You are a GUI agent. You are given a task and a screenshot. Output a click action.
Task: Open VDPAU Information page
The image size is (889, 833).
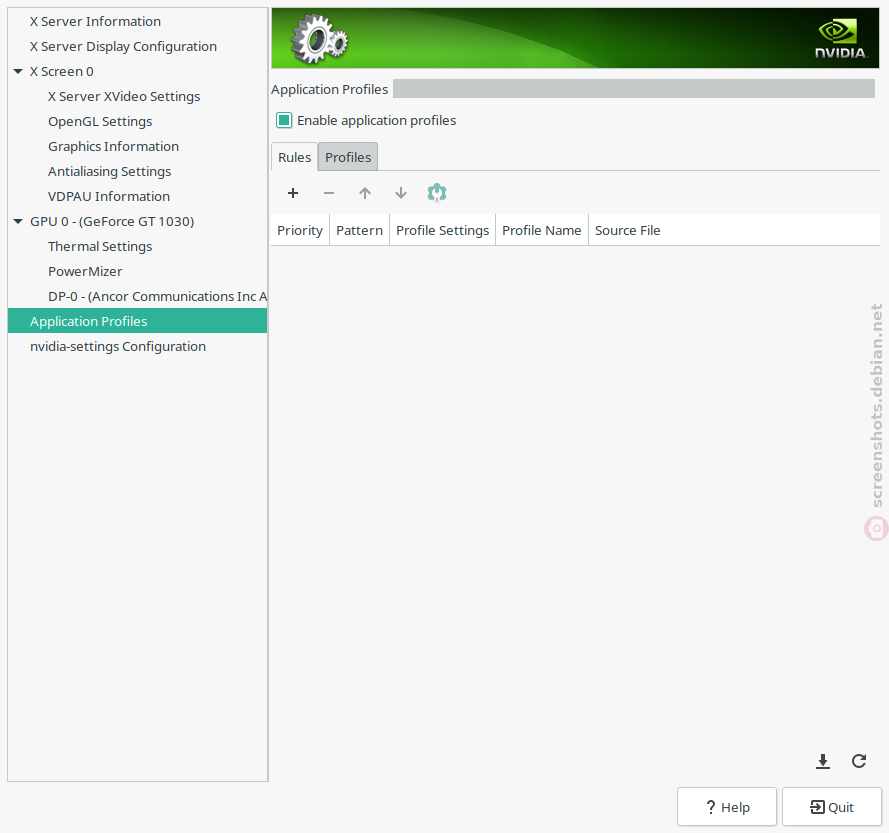pos(109,196)
